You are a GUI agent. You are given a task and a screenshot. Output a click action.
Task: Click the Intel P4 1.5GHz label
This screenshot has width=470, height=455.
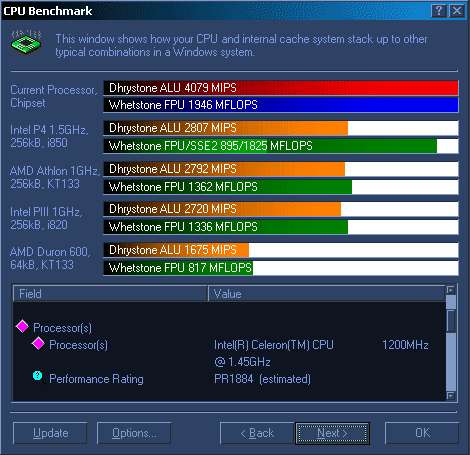click(49, 136)
